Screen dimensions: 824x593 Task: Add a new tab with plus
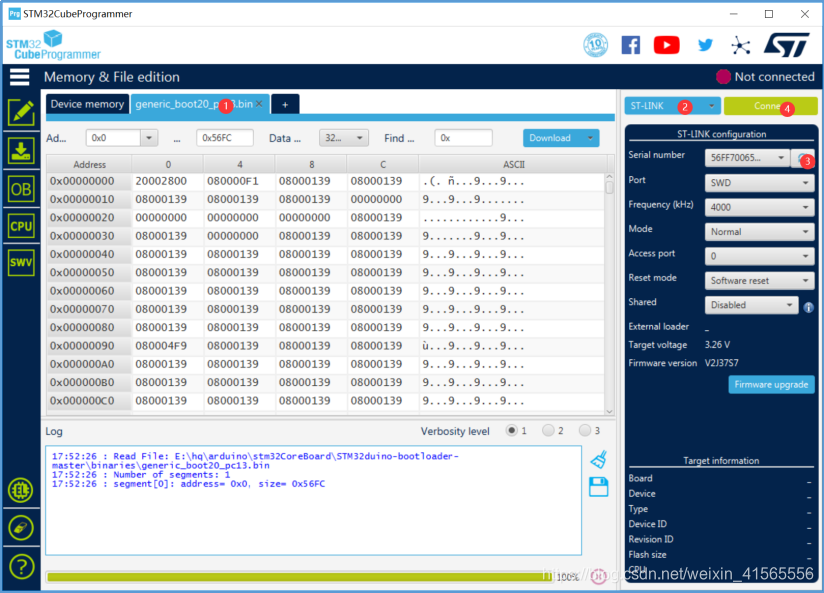(285, 104)
